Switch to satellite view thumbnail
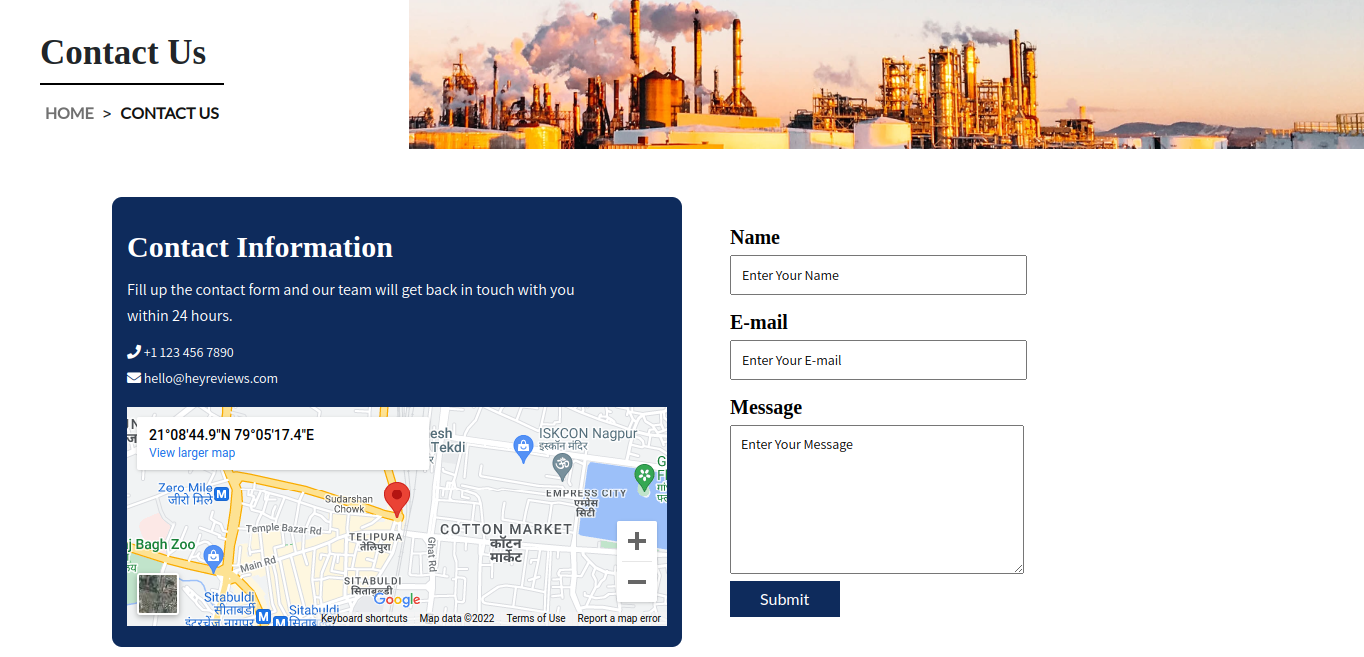This screenshot has width=1364, height=657. pos(158,594)
